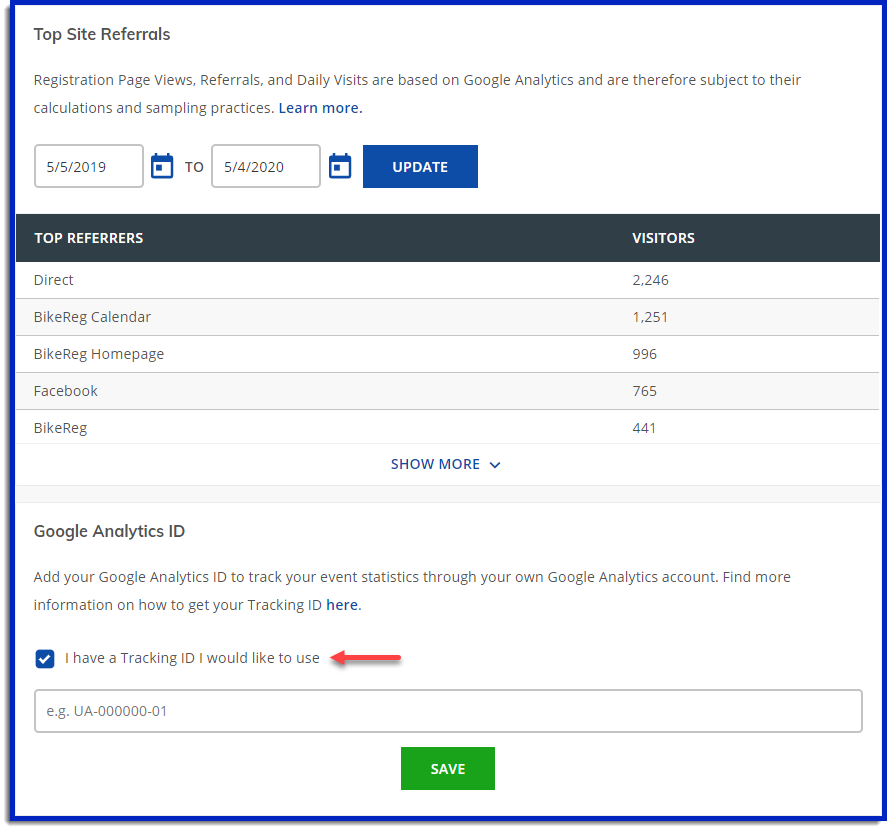Select the Direct referrer row

[54, 280]
